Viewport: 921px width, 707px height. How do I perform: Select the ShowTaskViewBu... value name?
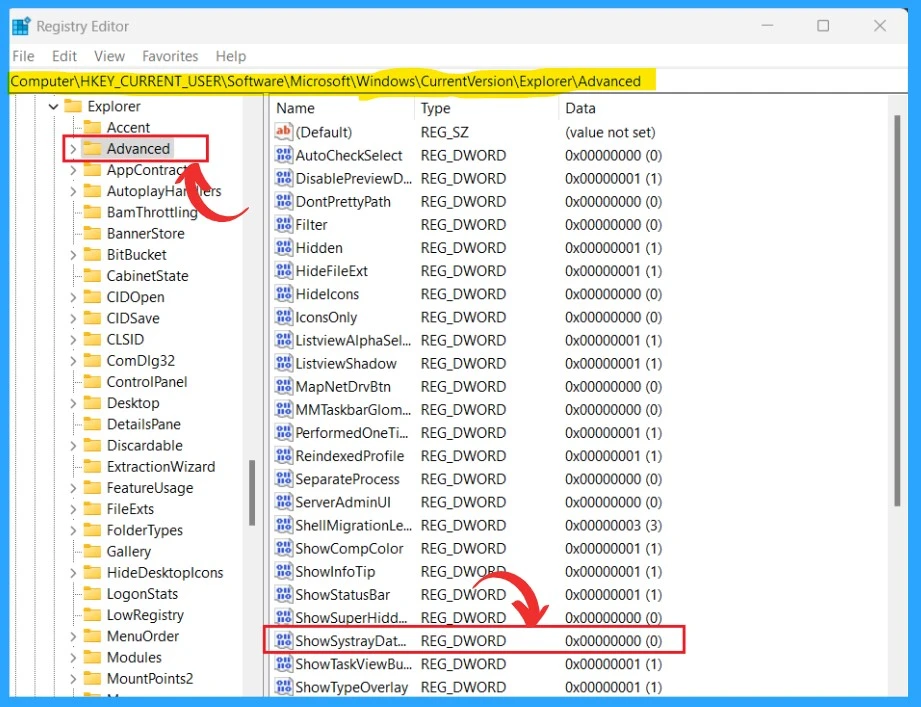click(x=354, y=664)
